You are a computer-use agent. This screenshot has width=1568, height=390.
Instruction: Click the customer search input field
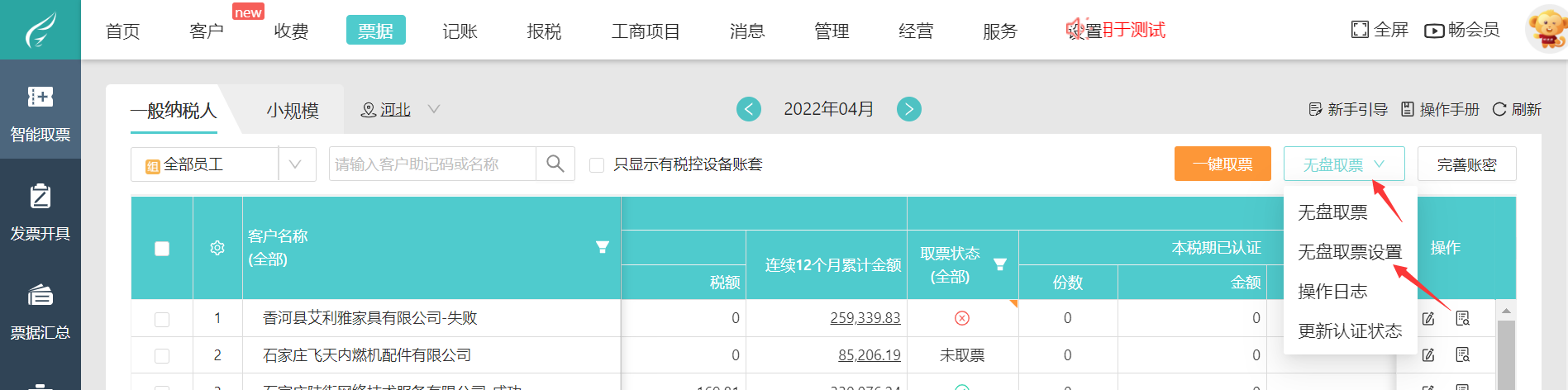point(432,164)
